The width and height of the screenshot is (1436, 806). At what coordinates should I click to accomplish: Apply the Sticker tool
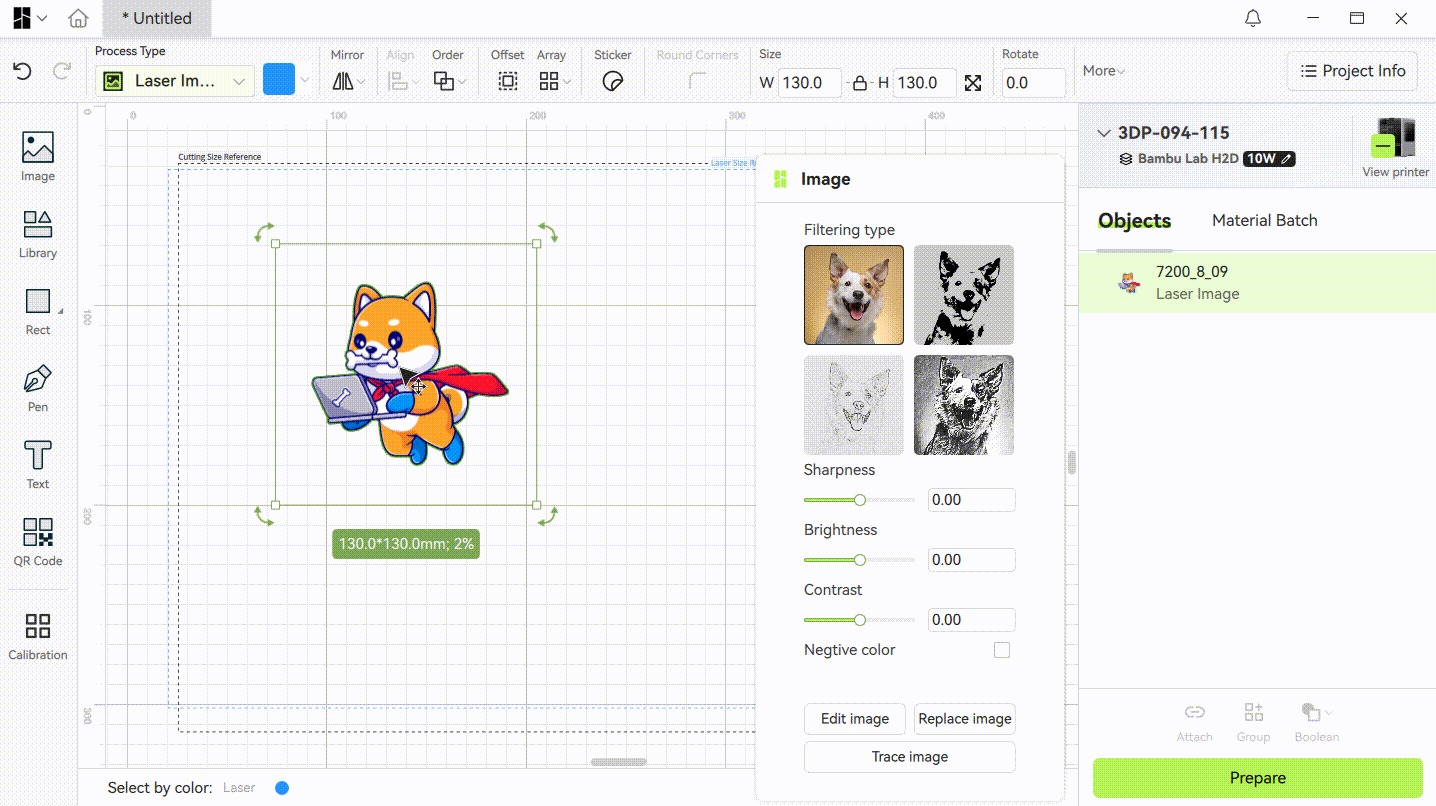pos(613,82)
